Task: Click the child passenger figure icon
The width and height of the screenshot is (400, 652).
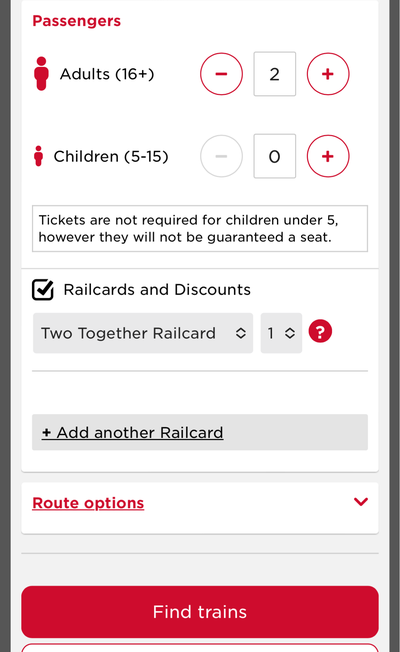Action: 38,156
